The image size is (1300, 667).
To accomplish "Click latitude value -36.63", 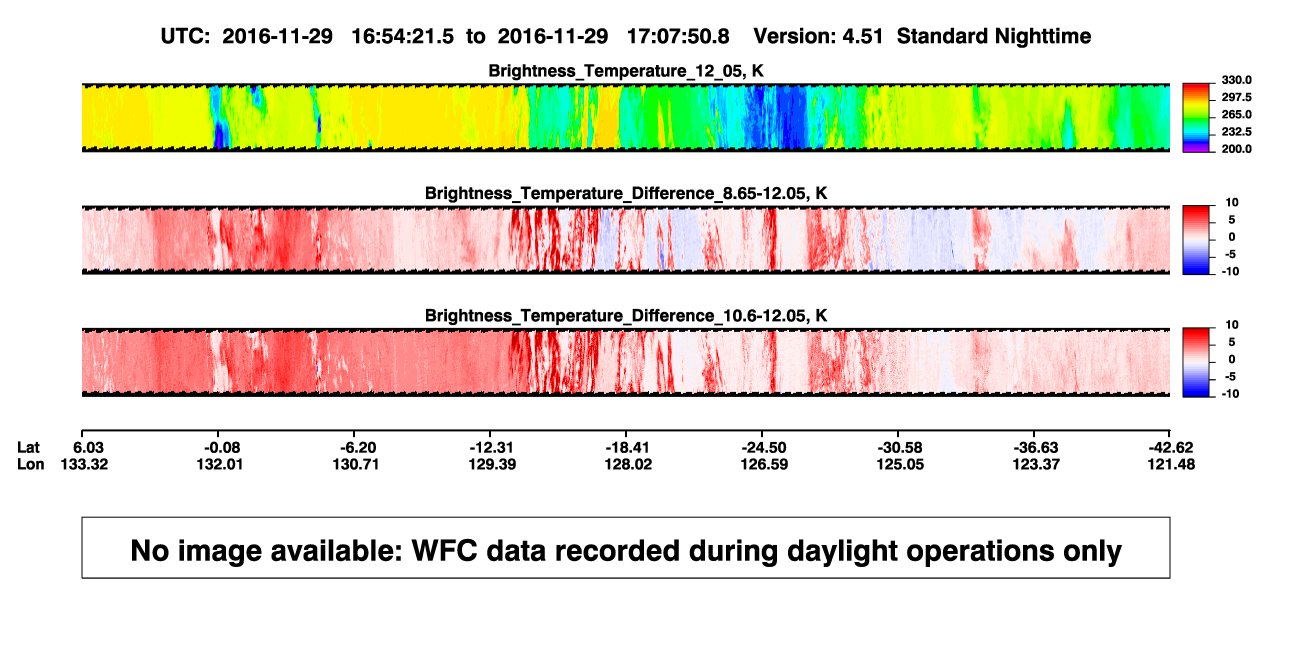I will coord(1035,446).
